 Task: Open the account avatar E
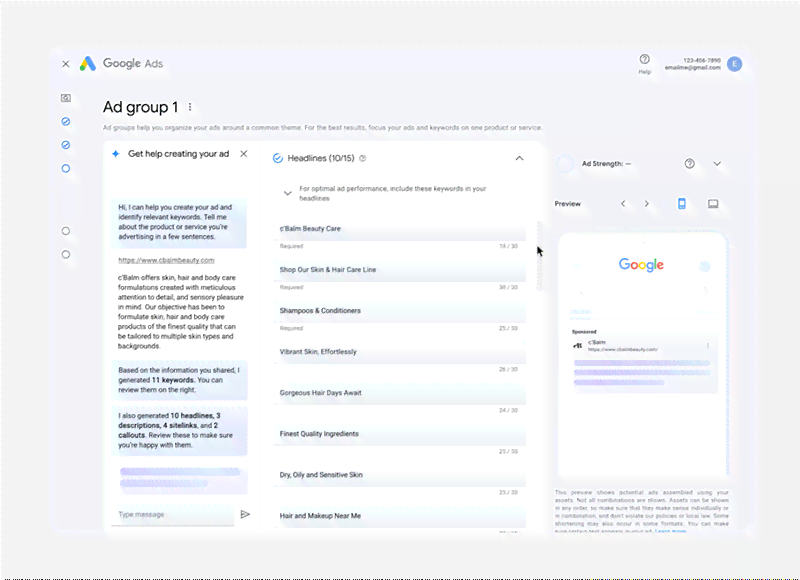coord(734,64)
